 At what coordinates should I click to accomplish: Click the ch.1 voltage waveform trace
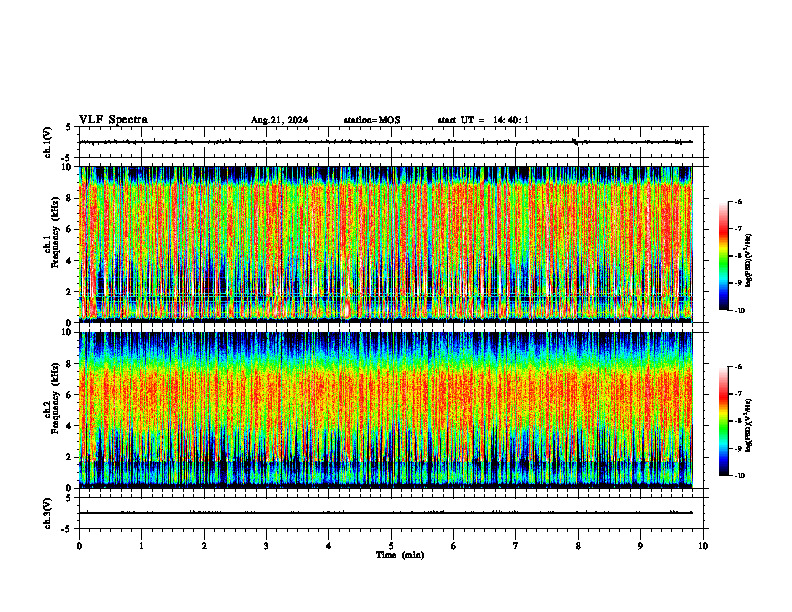click(386, 142)
